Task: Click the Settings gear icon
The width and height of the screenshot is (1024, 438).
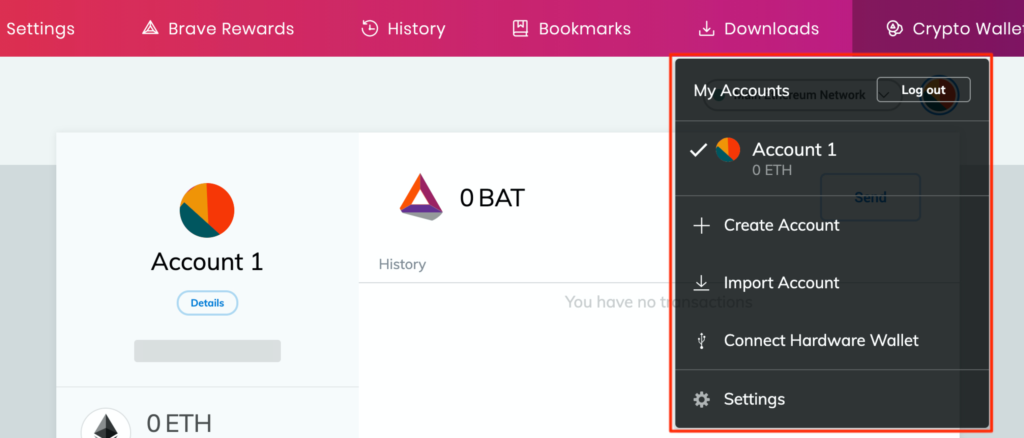Action: click(x=701, y=399)
